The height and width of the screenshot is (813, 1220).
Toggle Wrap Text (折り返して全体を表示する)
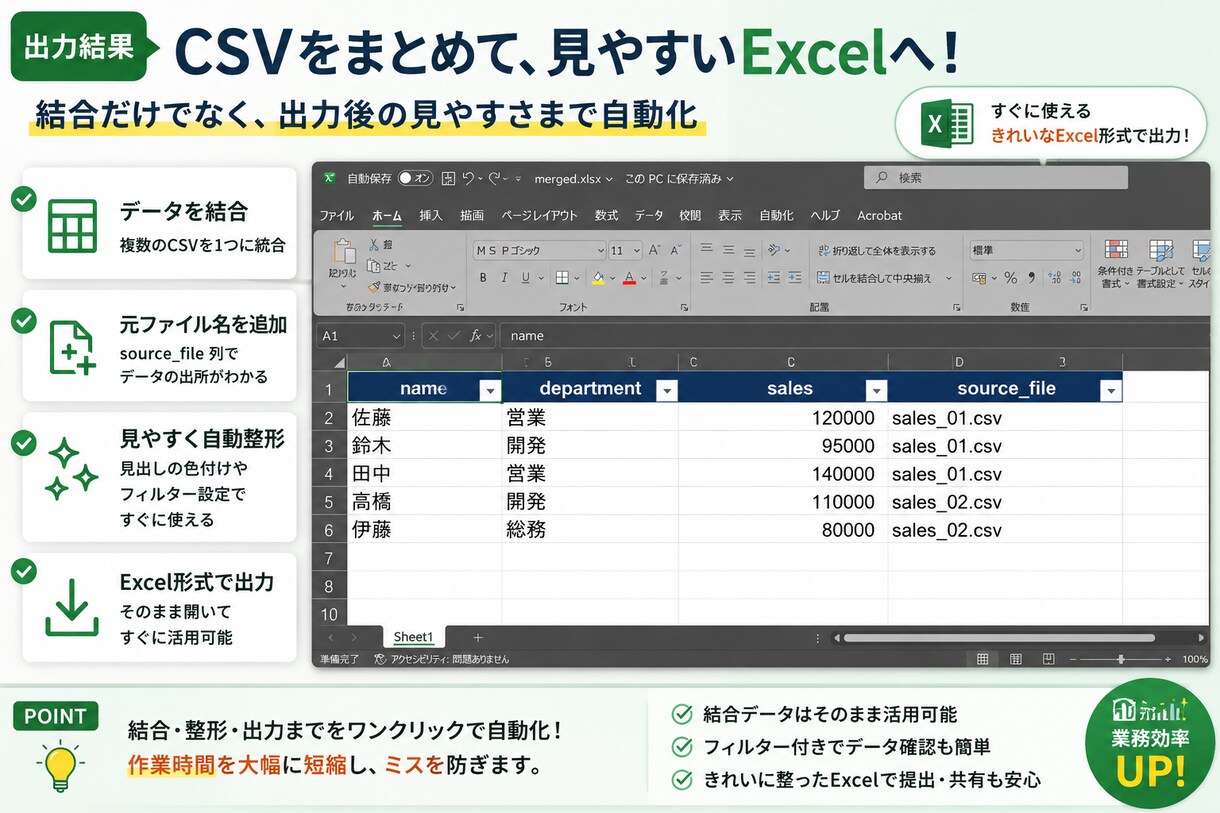click(877, 251)
